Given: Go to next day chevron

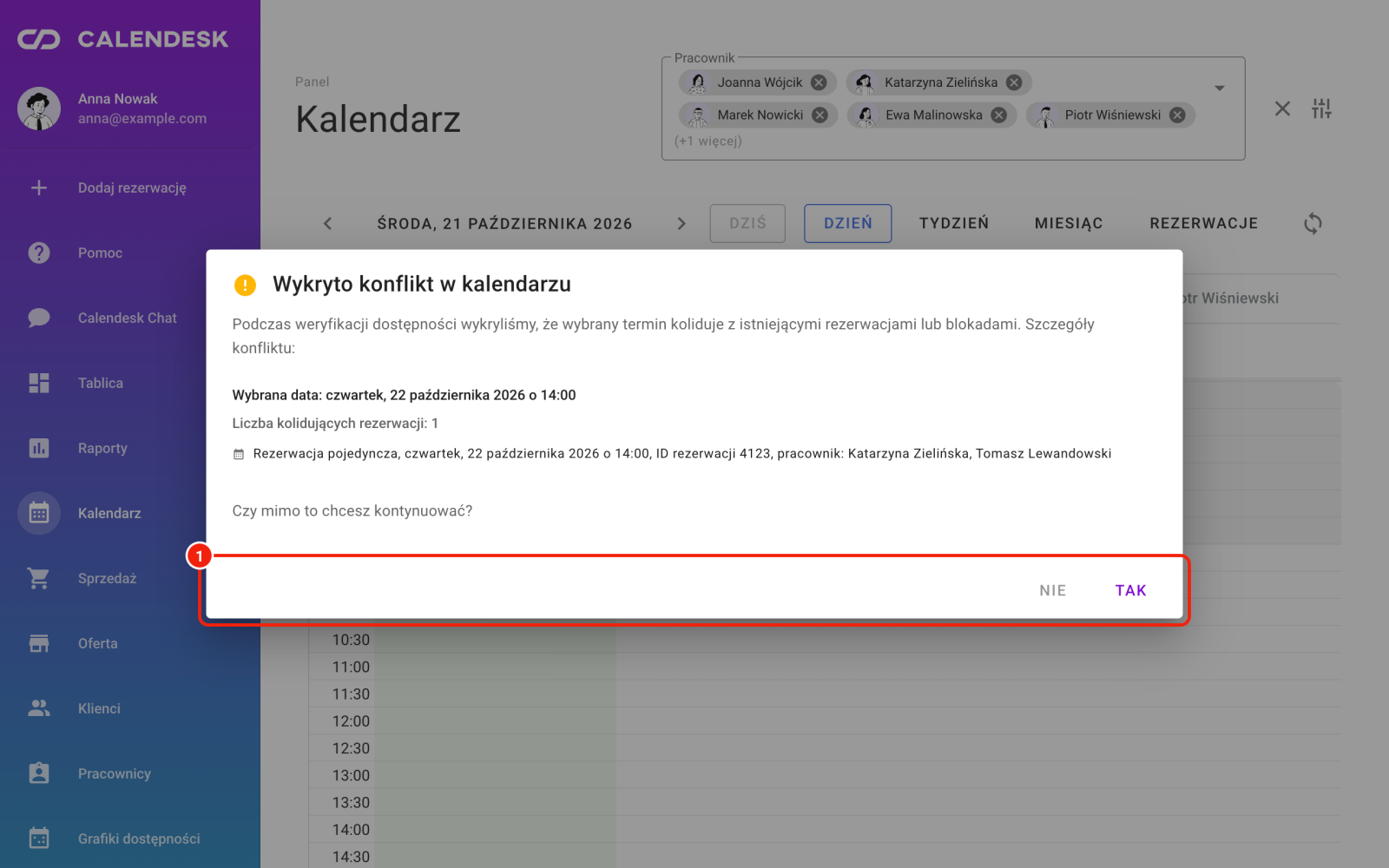Looking at the screenshot, I should (x=681, y=223).
